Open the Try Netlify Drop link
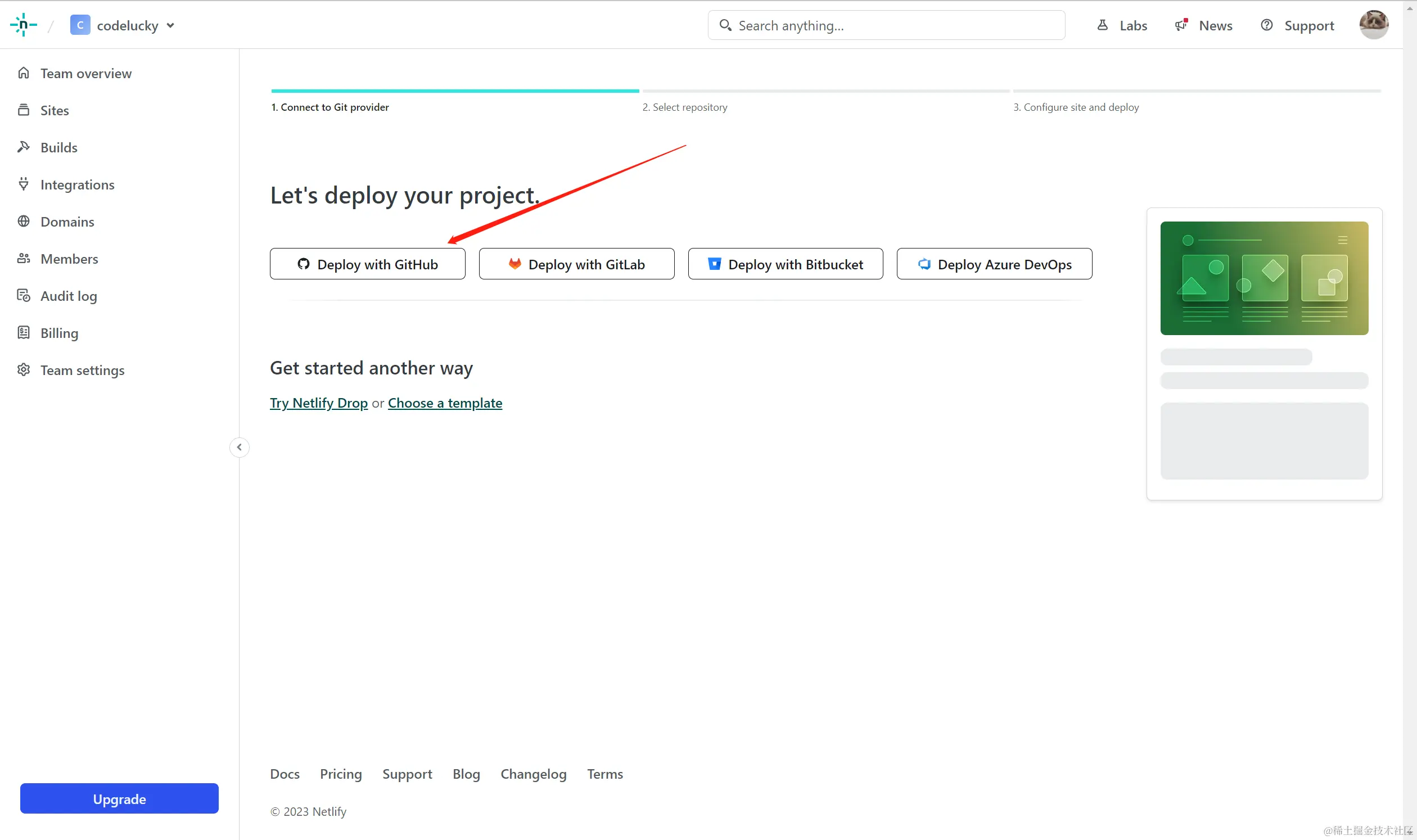 (319, 403)
